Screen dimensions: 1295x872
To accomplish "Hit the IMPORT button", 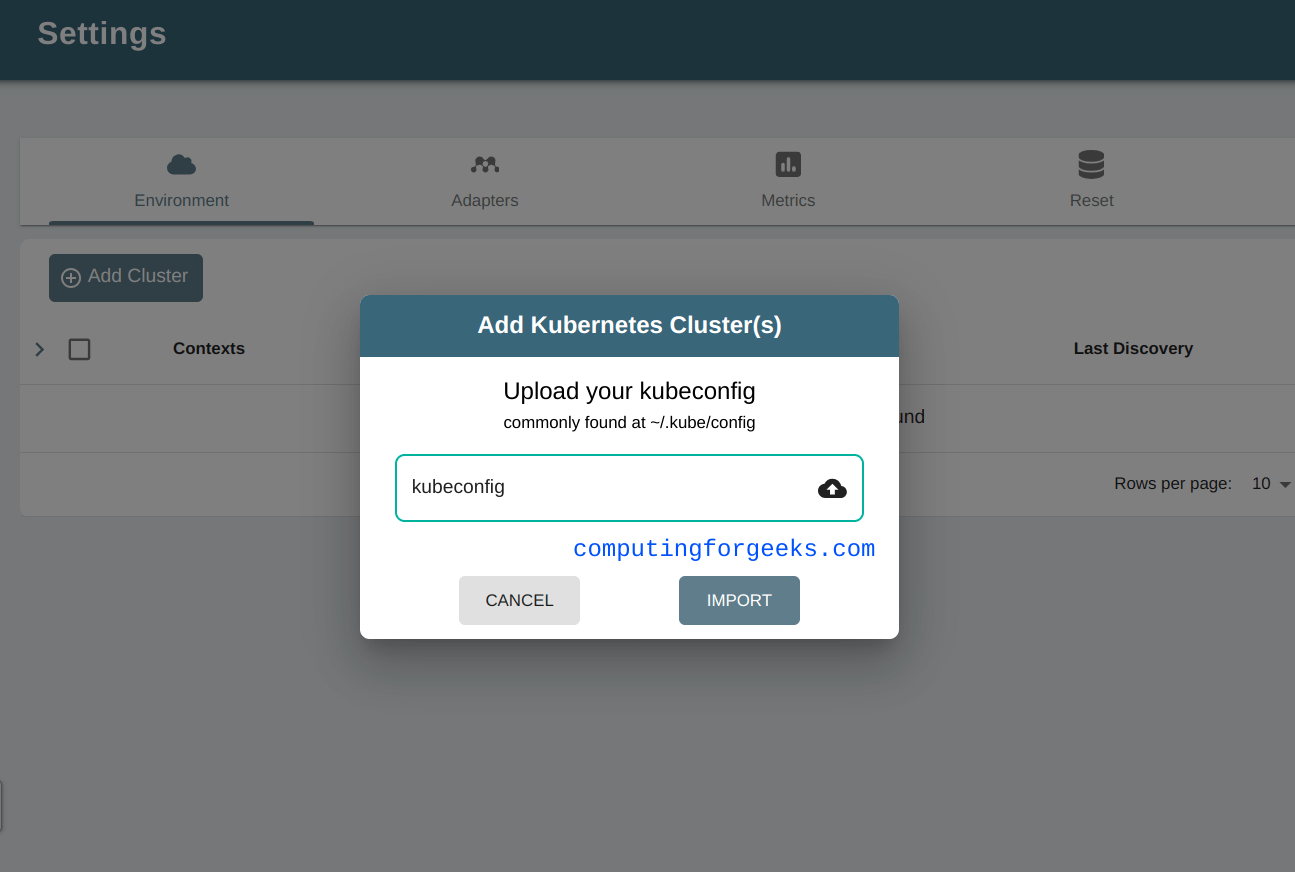I will click(x=739, y=600).
